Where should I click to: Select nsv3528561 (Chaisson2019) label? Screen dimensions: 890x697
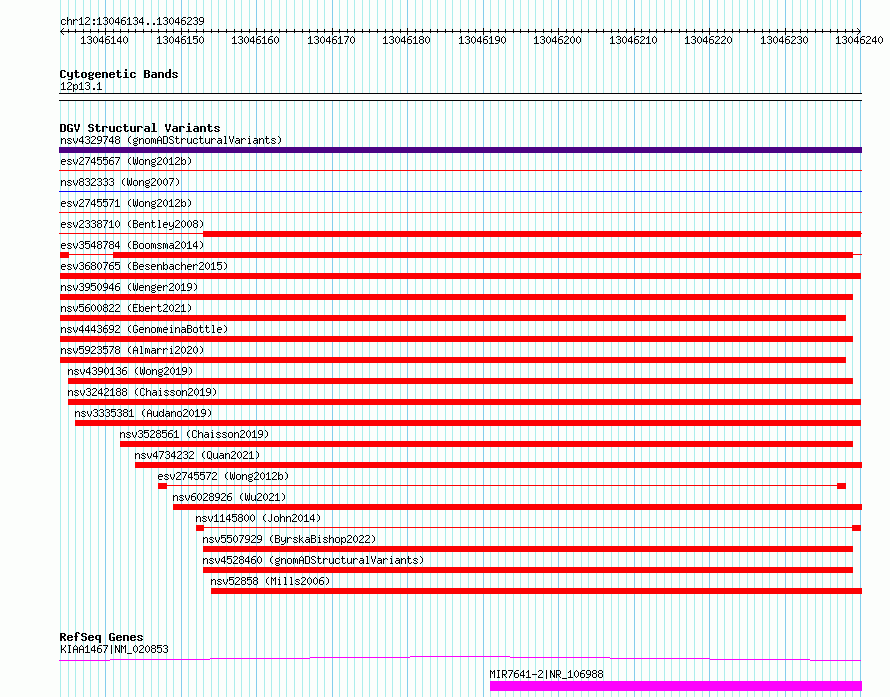tap(194, 434)
